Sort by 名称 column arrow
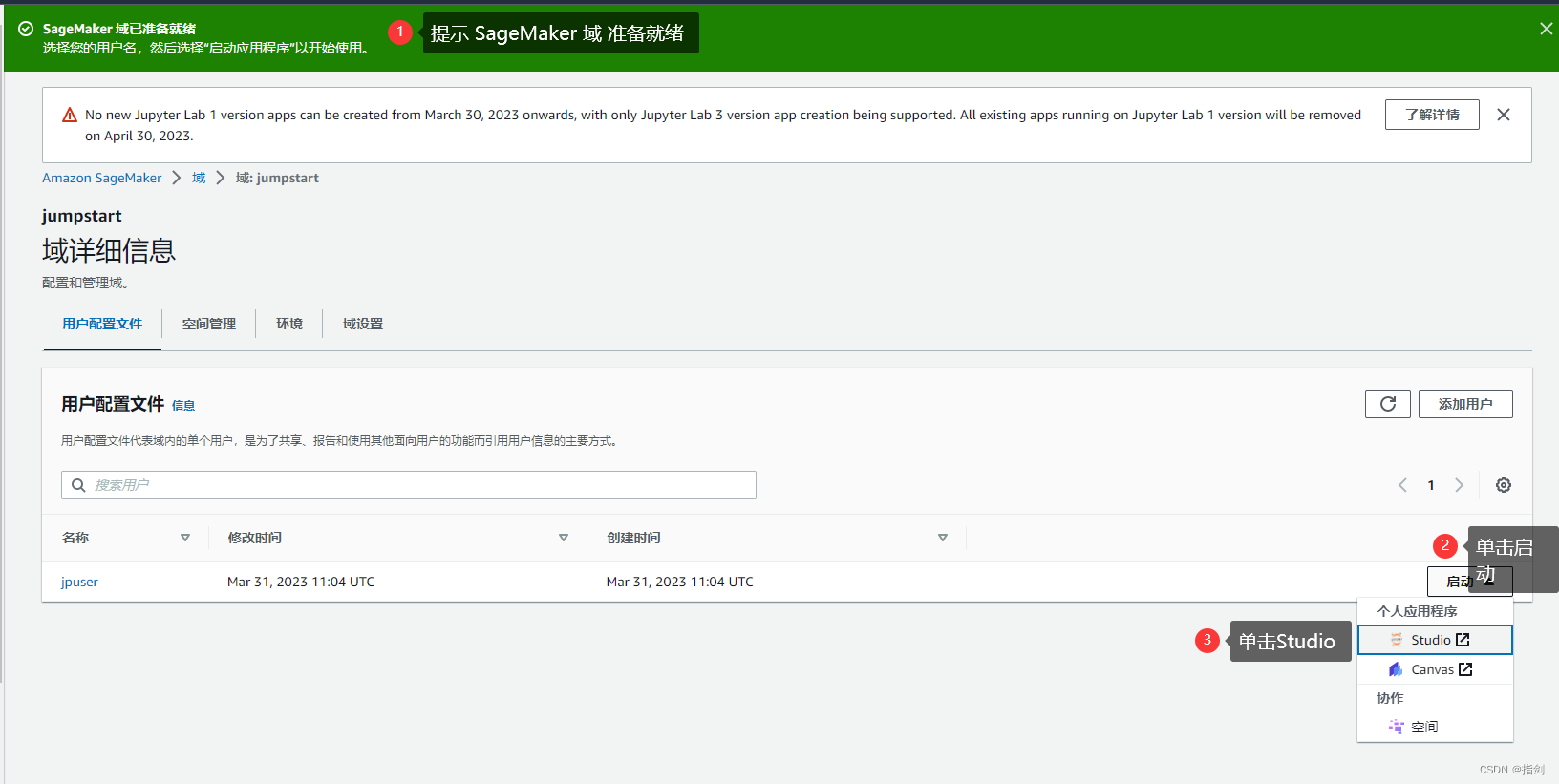The width and height of the screenshot is (1559, 784). pos(185,538)
